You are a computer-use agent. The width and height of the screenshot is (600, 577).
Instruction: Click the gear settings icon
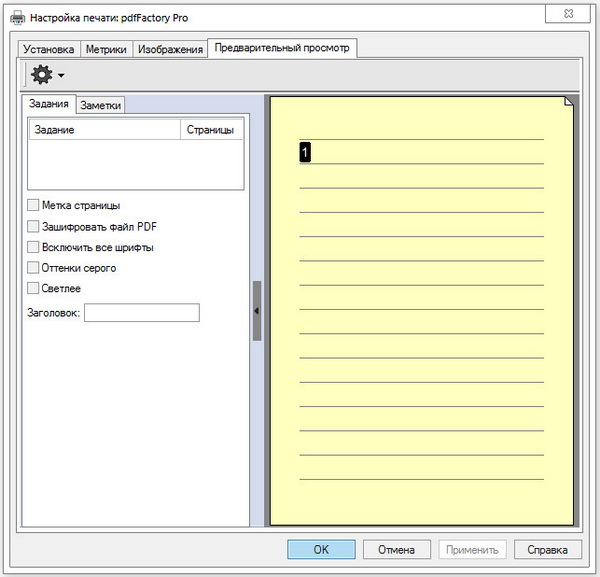tap(42, 75)
